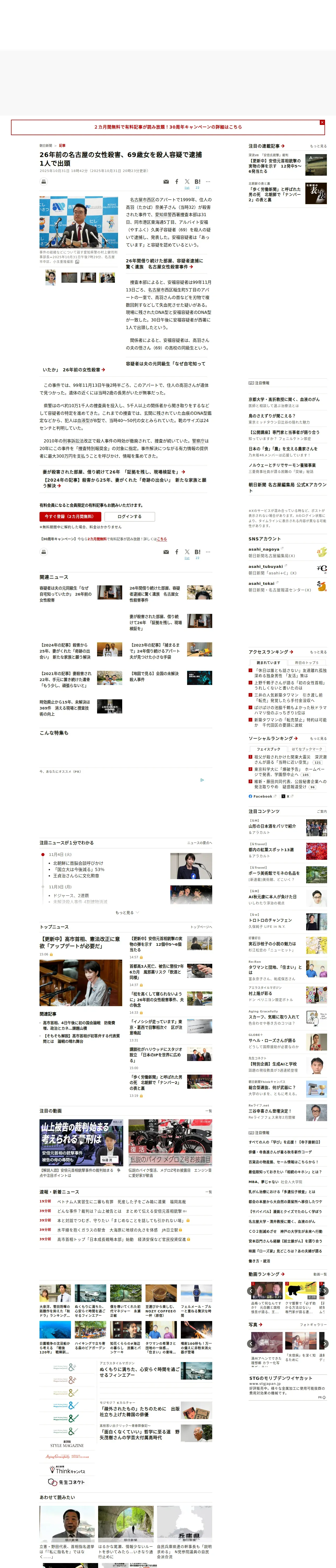
Task: Open the 動画一覧 link
Action: [x=320, y=1274]
